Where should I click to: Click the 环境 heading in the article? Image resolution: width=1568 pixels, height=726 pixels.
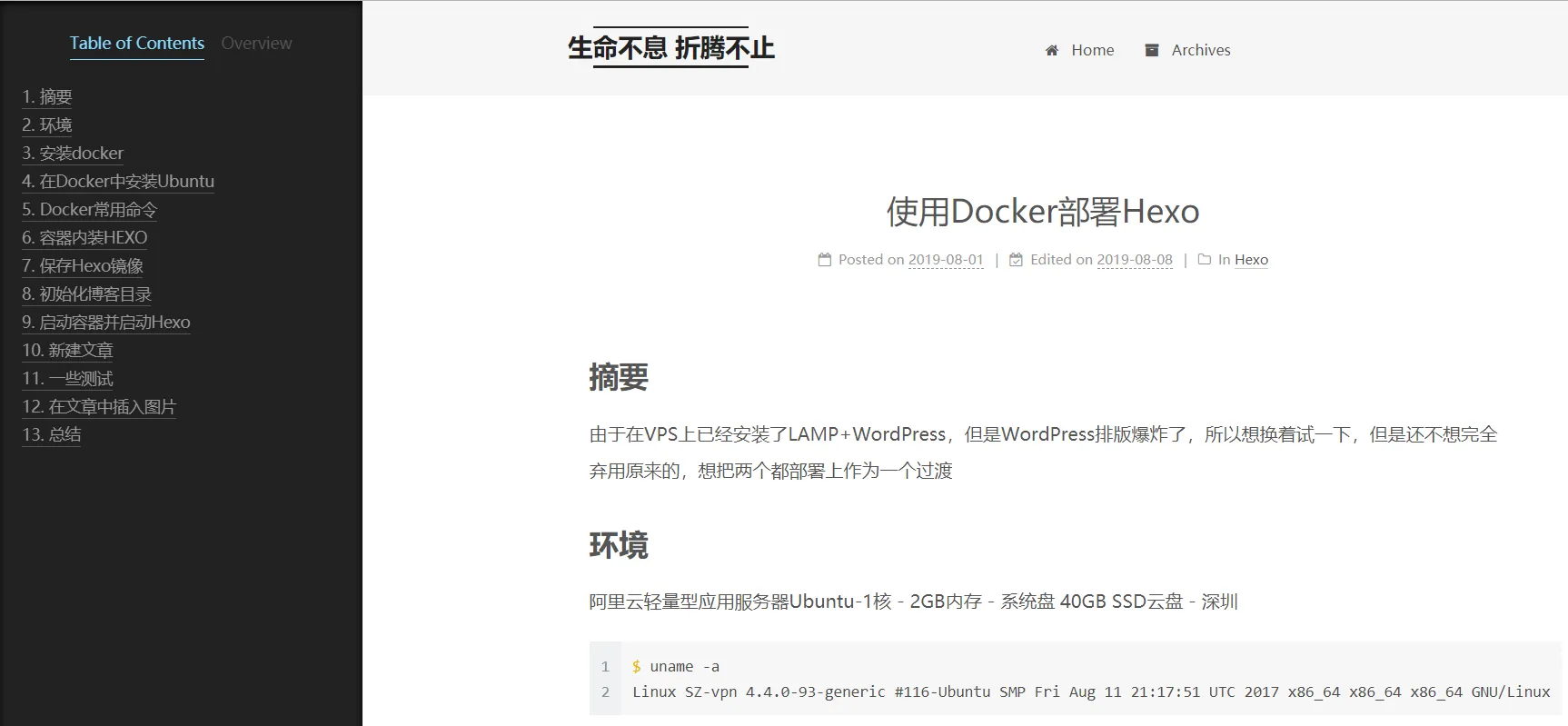click(619, 545)
